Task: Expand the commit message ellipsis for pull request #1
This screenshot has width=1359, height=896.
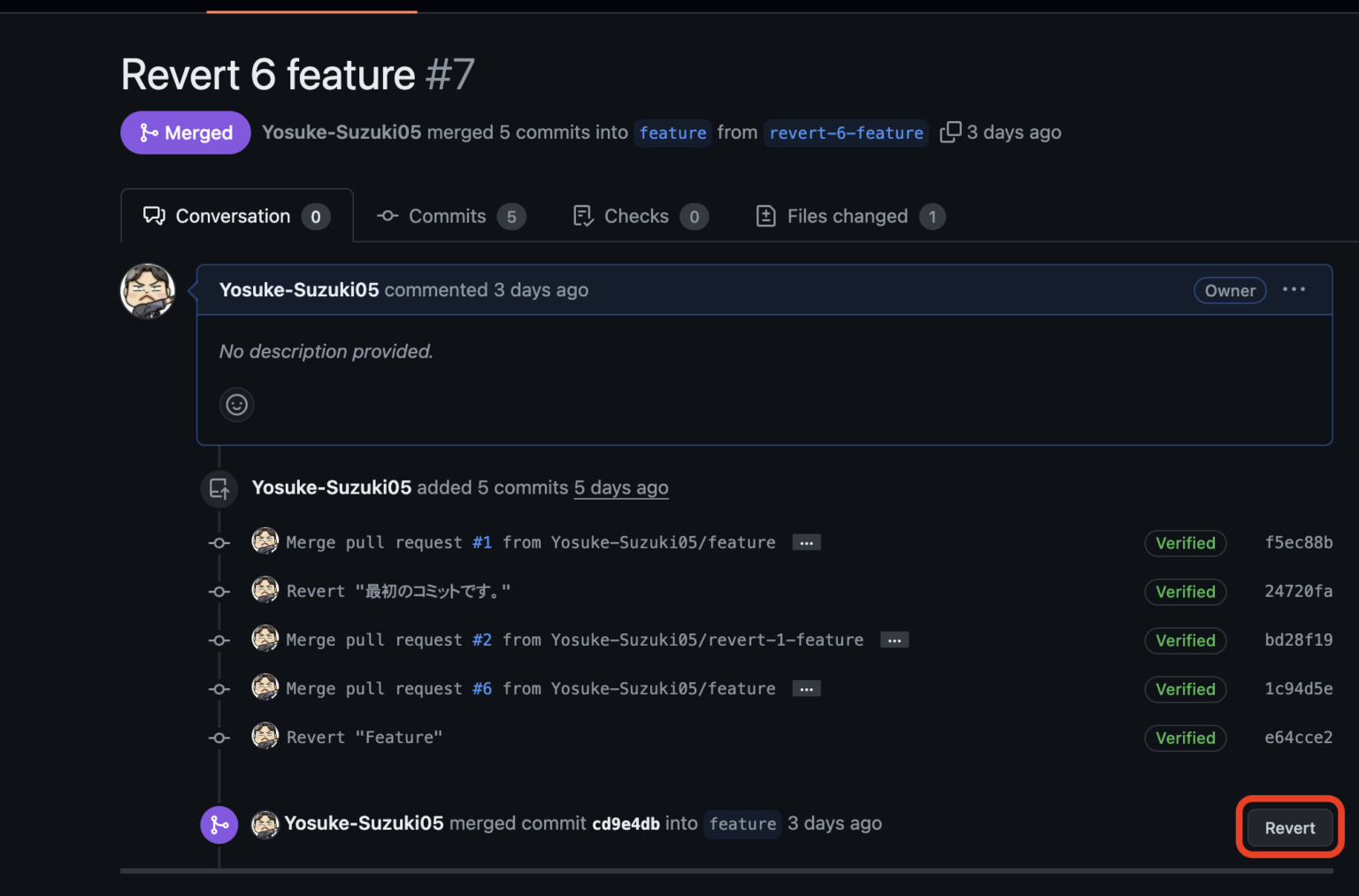Action: click(806, 542)
